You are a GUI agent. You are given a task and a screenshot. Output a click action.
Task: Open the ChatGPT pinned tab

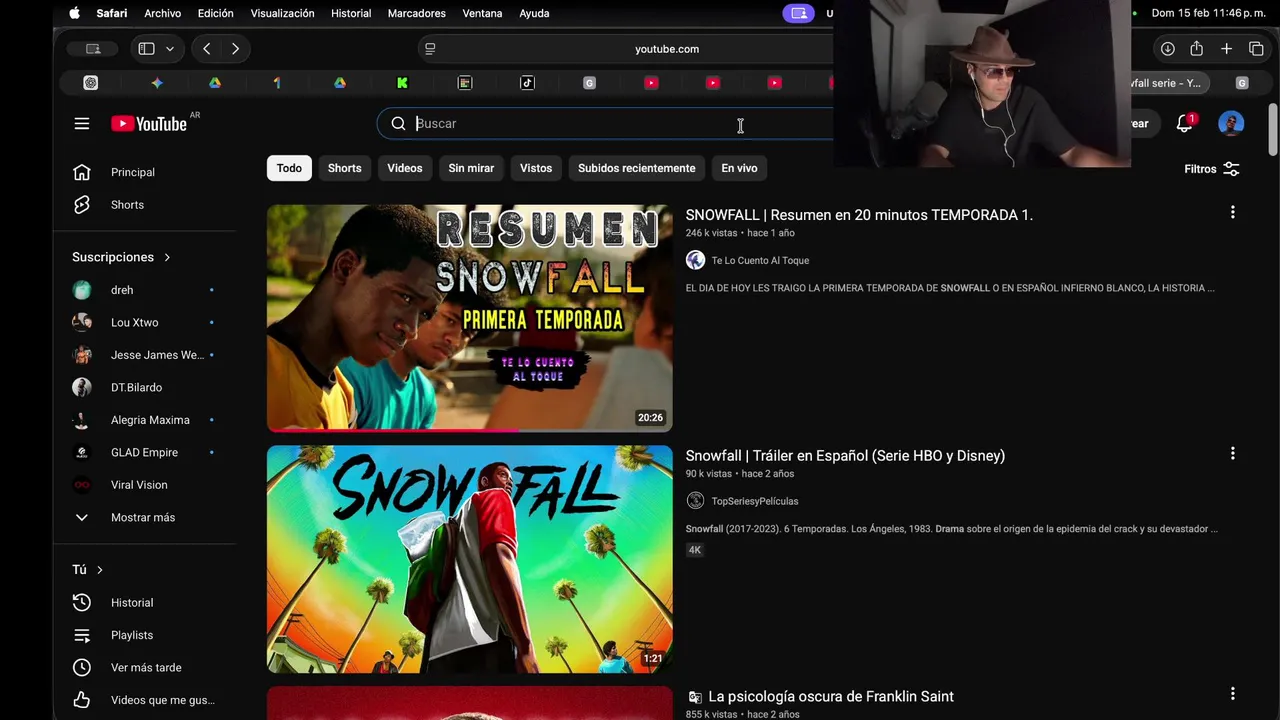click(91, 83)
